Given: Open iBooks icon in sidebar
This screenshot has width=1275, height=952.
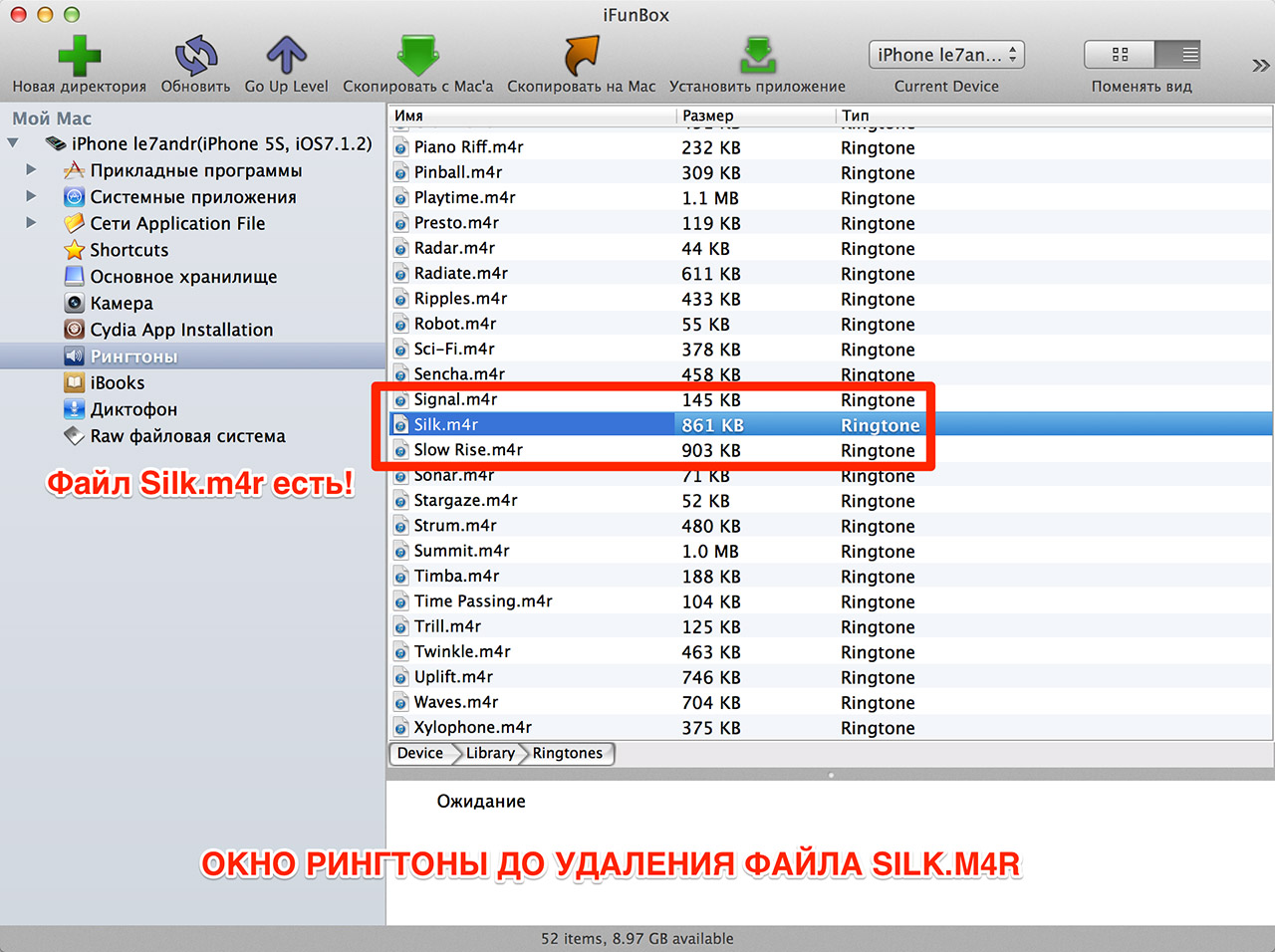Looking at the screenshot, I should (x=74, y=382).
